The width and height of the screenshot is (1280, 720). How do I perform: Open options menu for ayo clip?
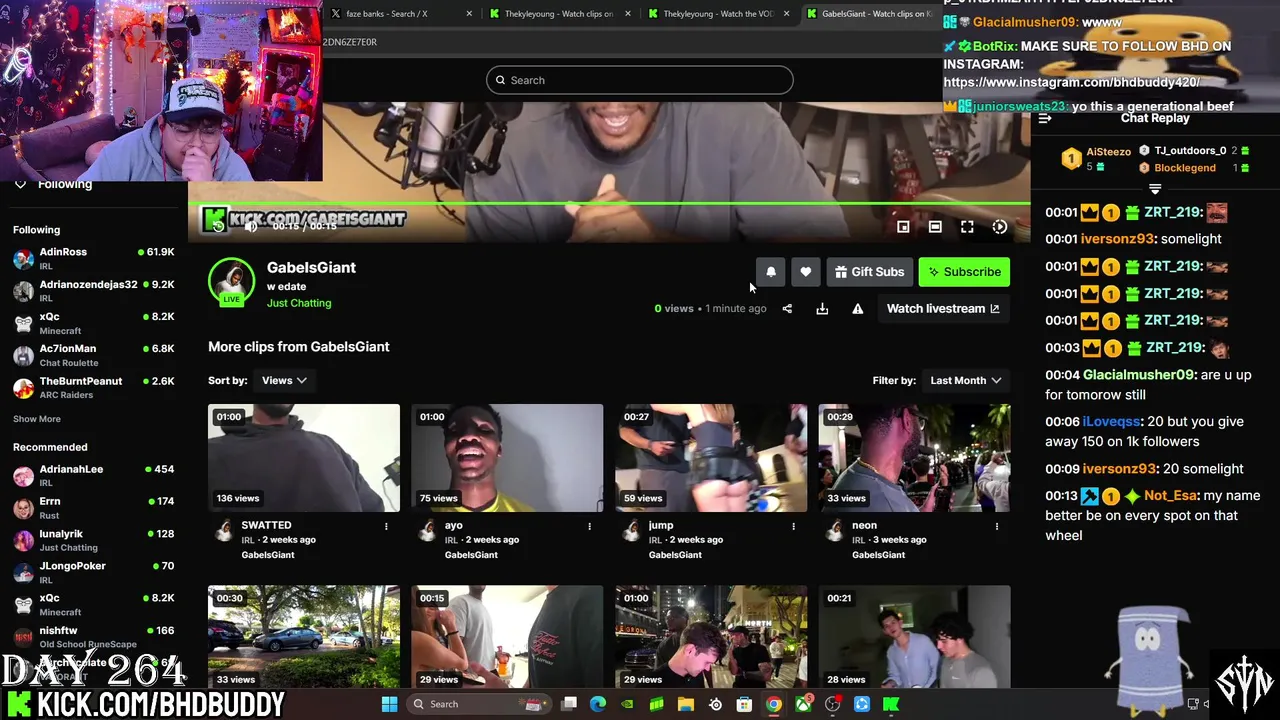589,526
